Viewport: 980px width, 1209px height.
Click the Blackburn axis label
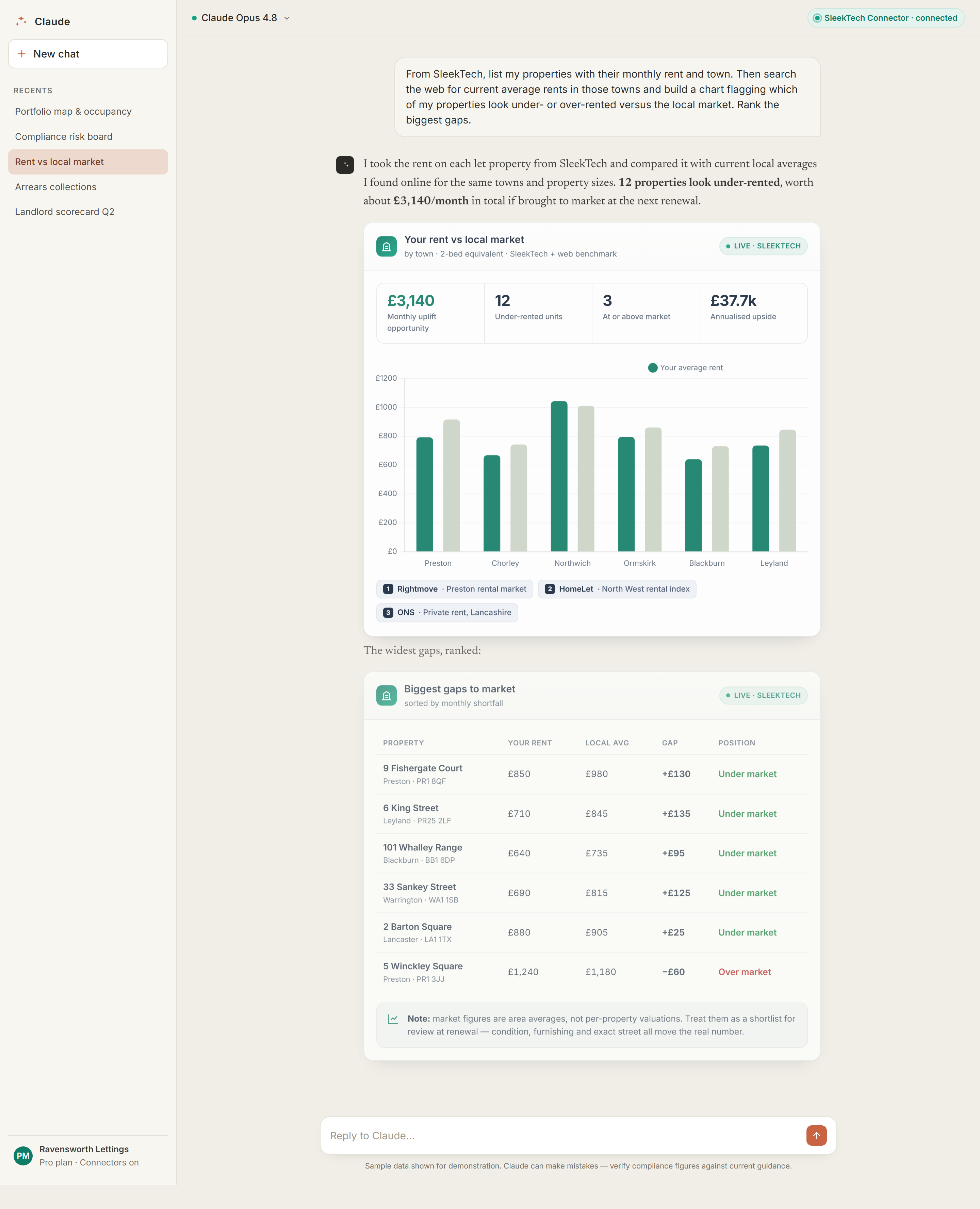pos(706,563)
